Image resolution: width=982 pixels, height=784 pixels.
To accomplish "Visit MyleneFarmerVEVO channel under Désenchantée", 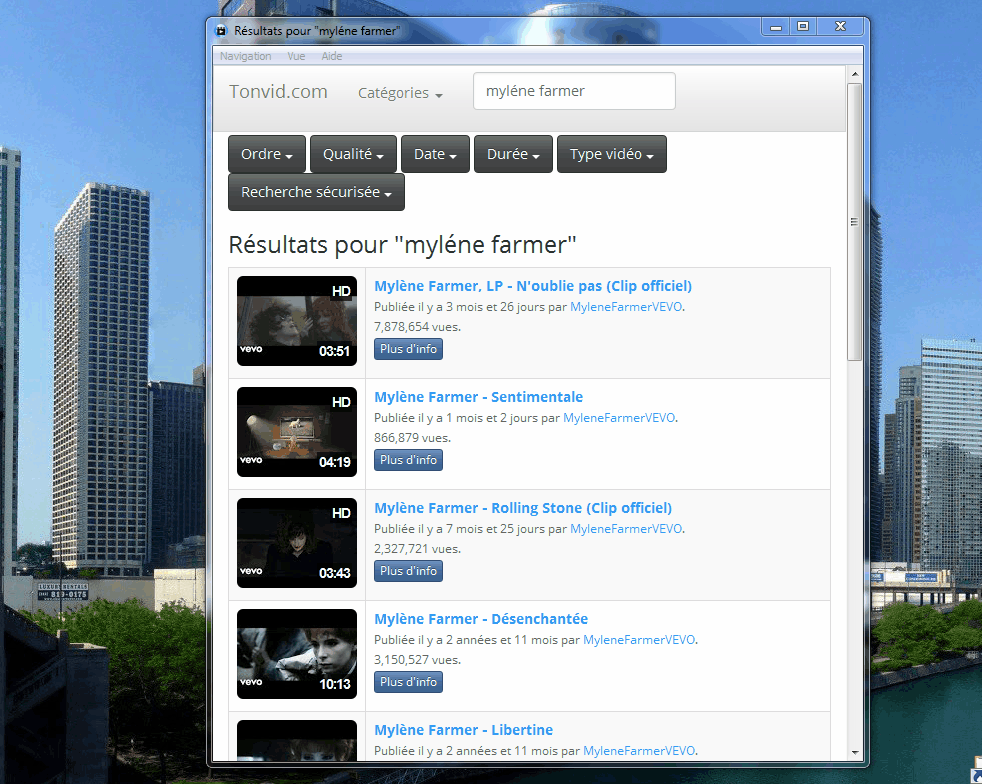I will [x=639, y=639].
